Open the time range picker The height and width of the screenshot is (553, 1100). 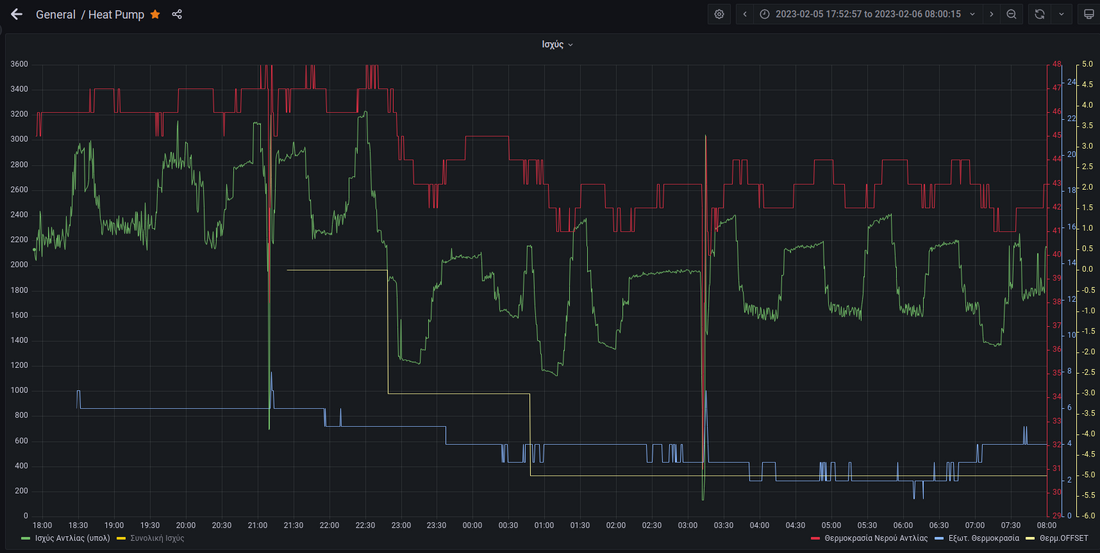point(866,14)
